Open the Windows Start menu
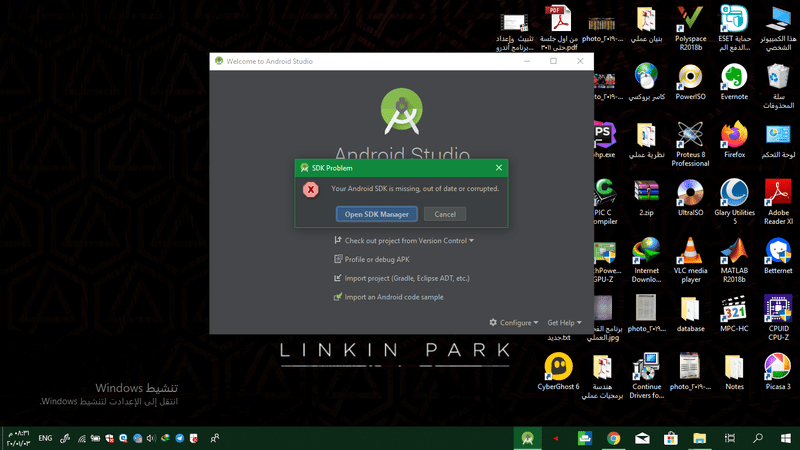 pos(786,438)
